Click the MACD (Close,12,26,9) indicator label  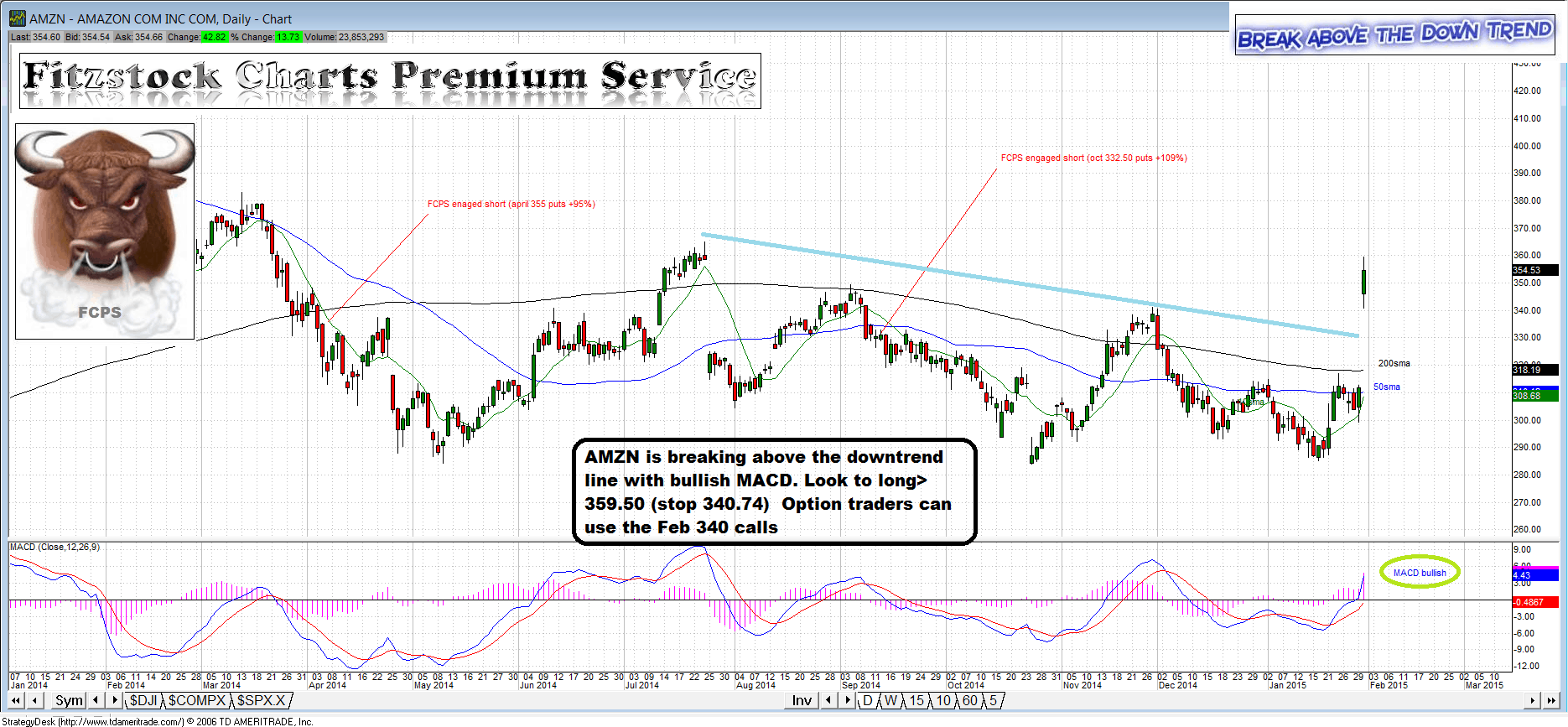[55, 547]
